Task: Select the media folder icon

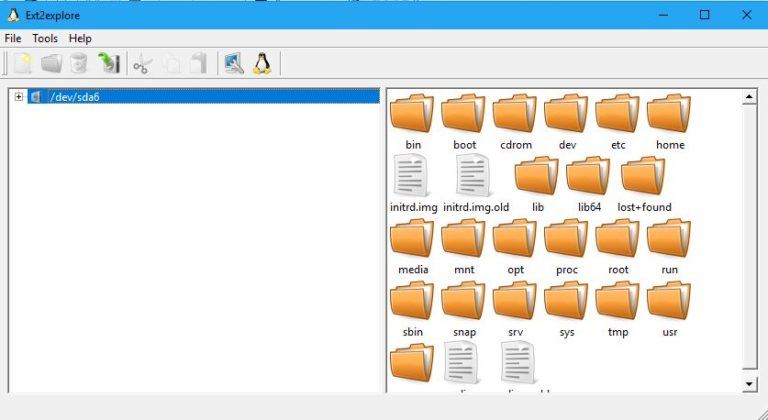Action: click(412, 238)
